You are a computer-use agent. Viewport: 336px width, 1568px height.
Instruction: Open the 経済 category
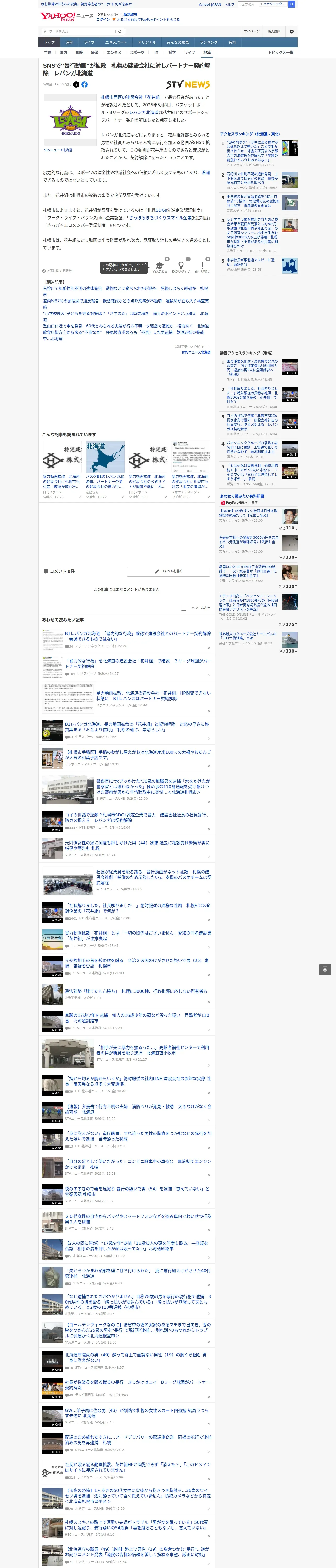94,52
